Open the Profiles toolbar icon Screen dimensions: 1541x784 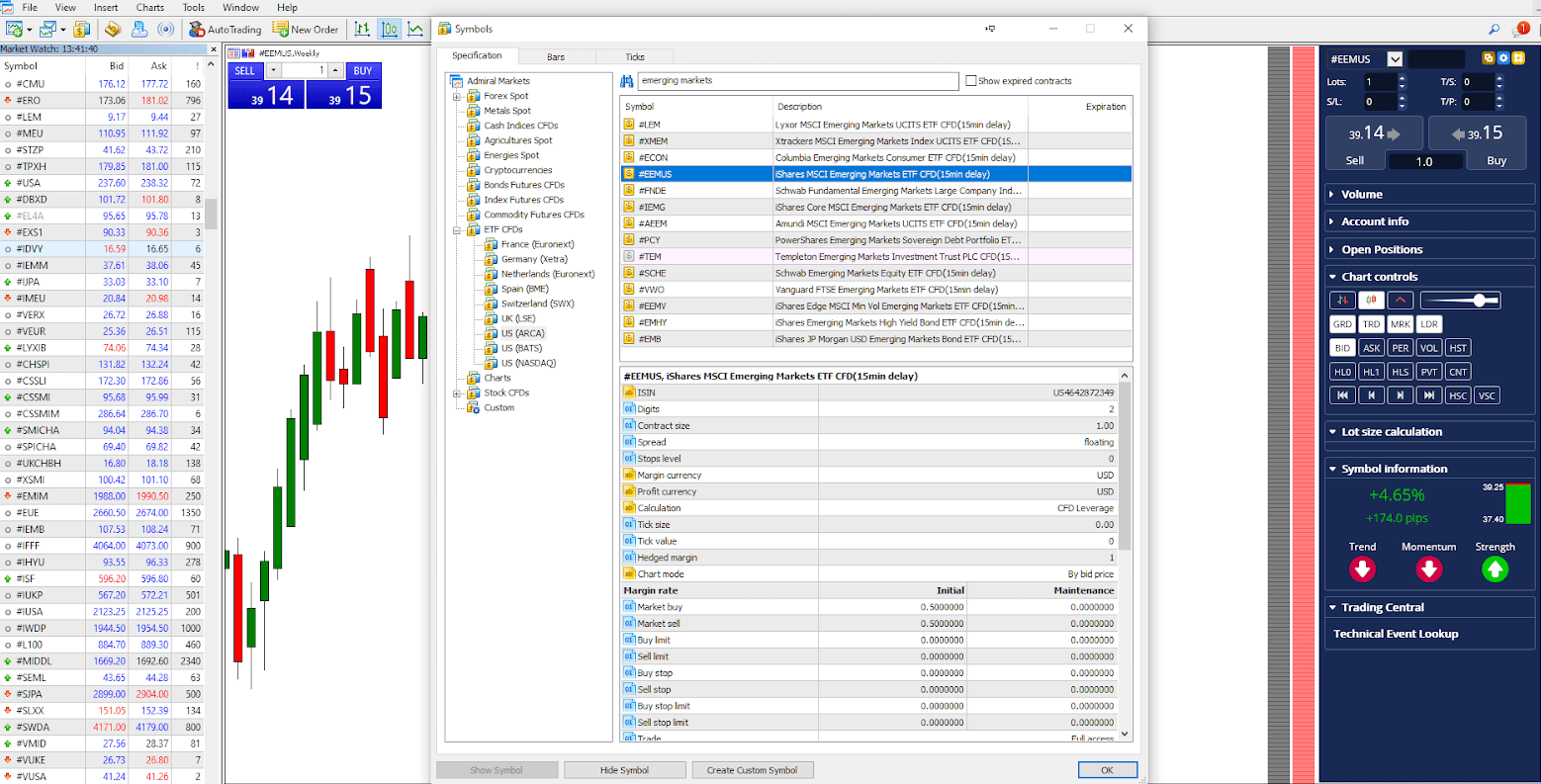pos(45,30)
